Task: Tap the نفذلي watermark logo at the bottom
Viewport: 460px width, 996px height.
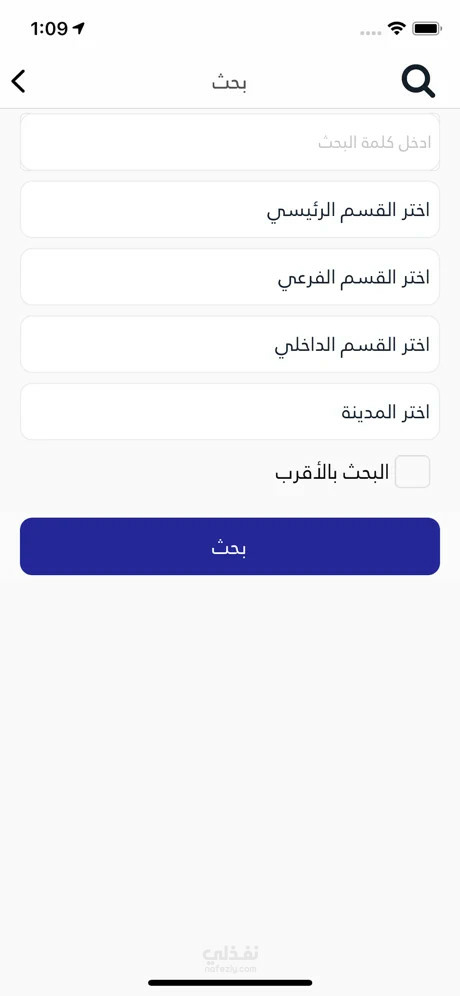Action: tap(231, 953)
